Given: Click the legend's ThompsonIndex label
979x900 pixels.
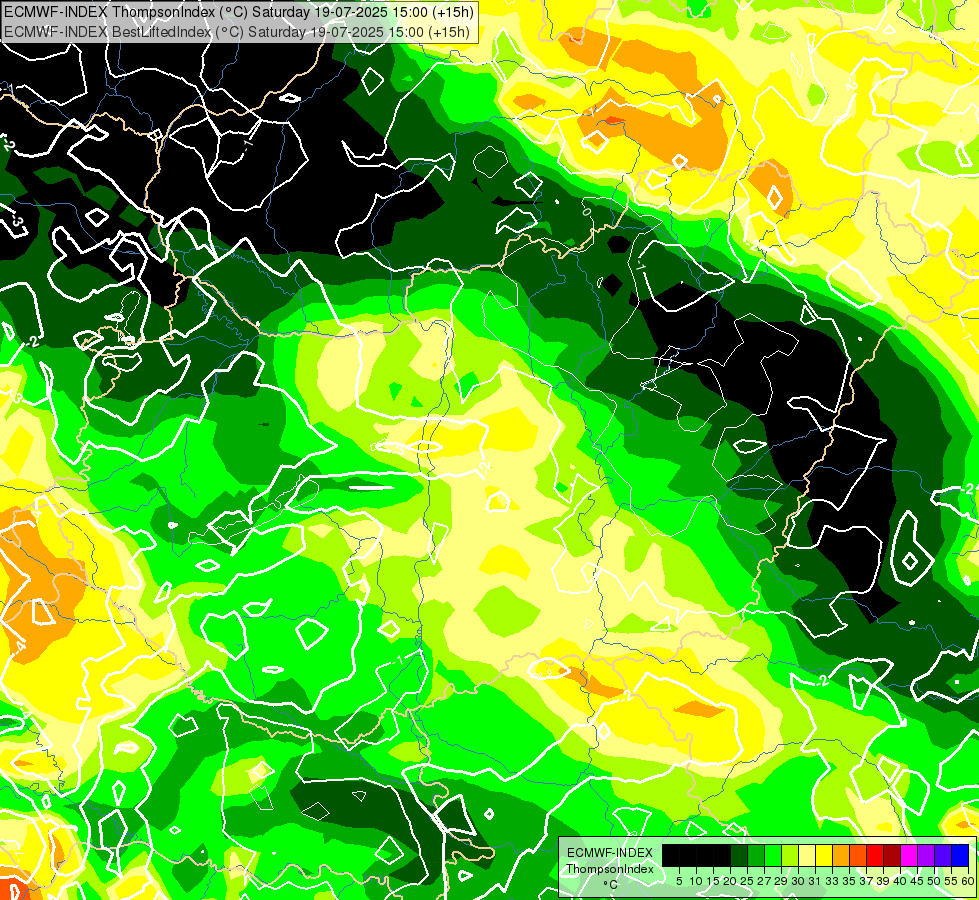Looking at the screenshot, I should [610, 869].
